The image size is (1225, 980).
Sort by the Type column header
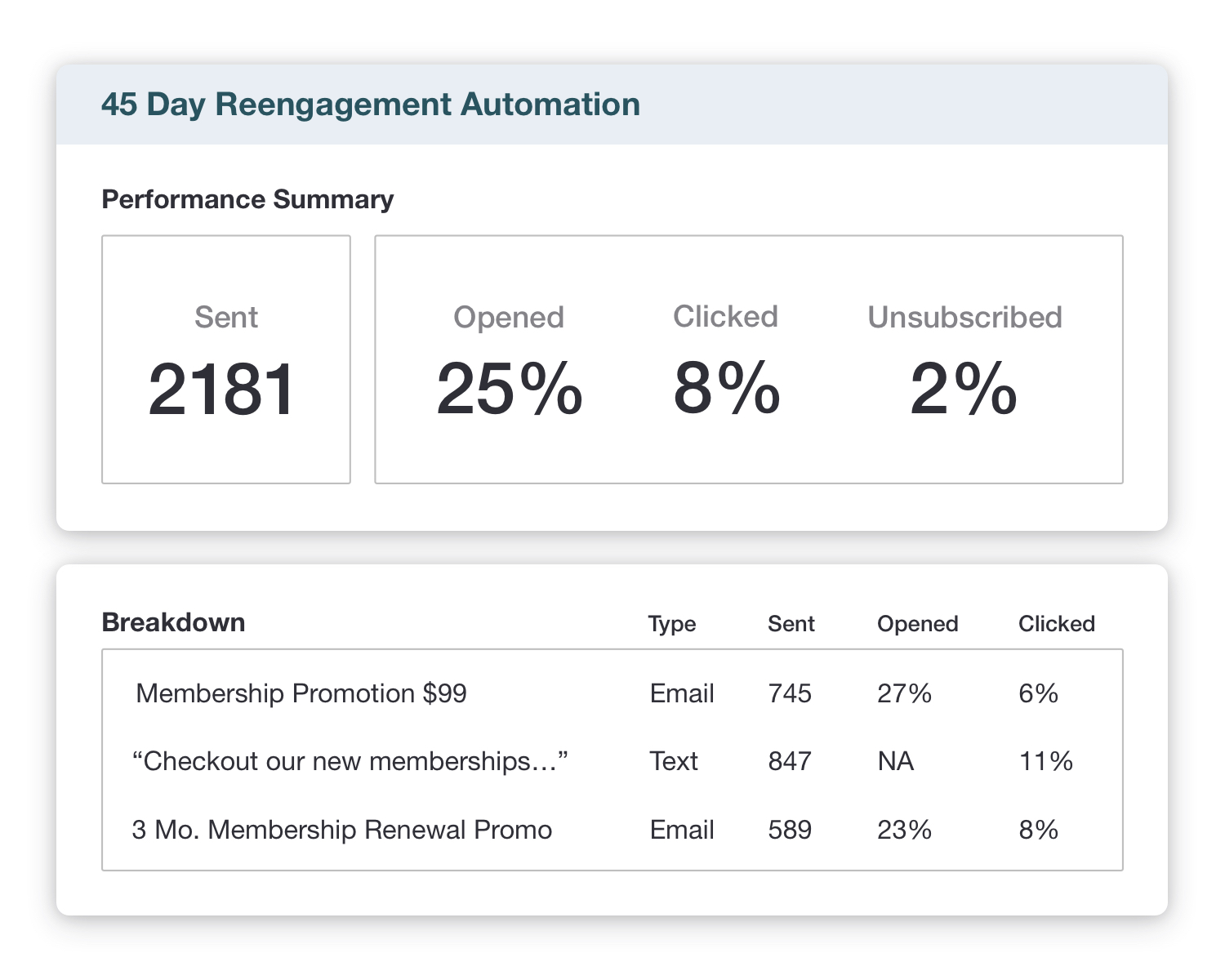(x=671, y=624)
